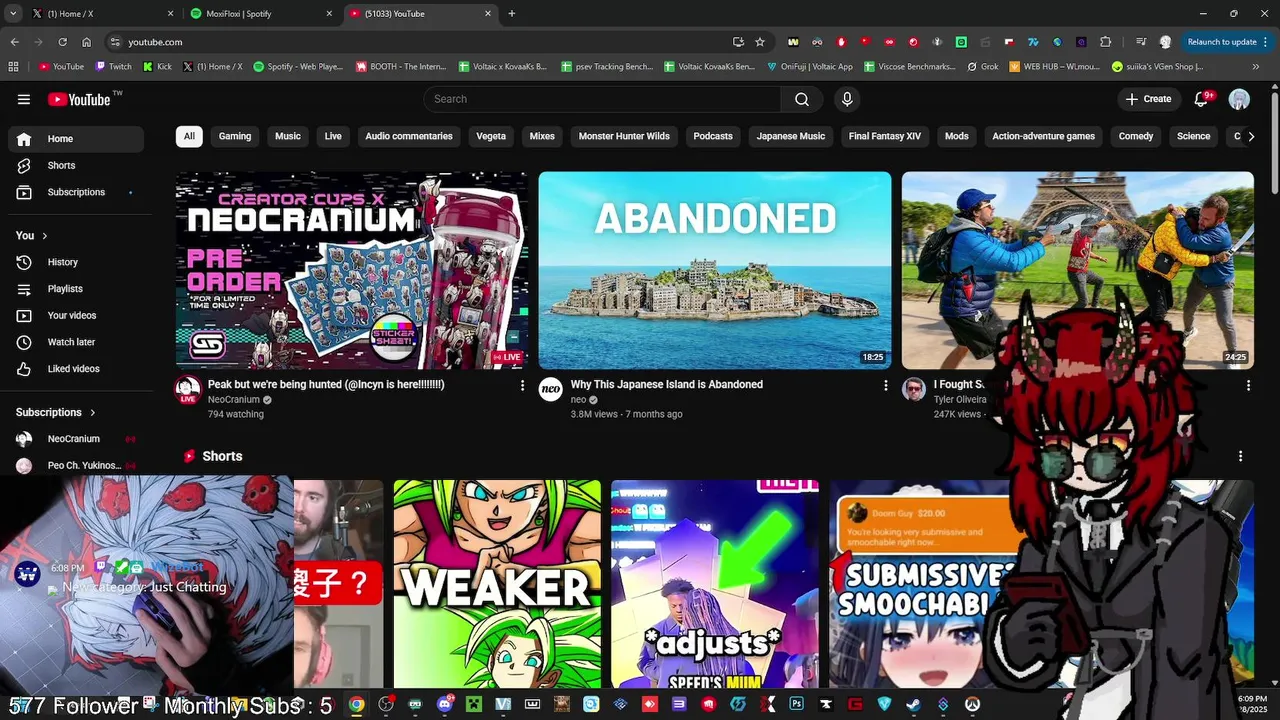Show next category chips with the right arrow

click(x=1250, y=137)
